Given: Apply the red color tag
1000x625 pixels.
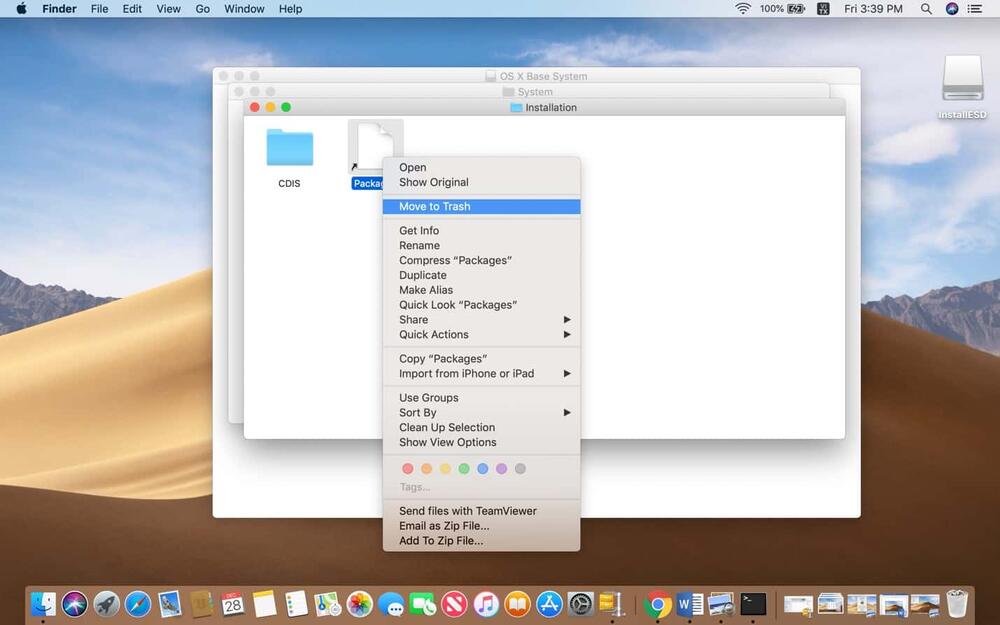Looking at the screenshot, I should point(407,468).
